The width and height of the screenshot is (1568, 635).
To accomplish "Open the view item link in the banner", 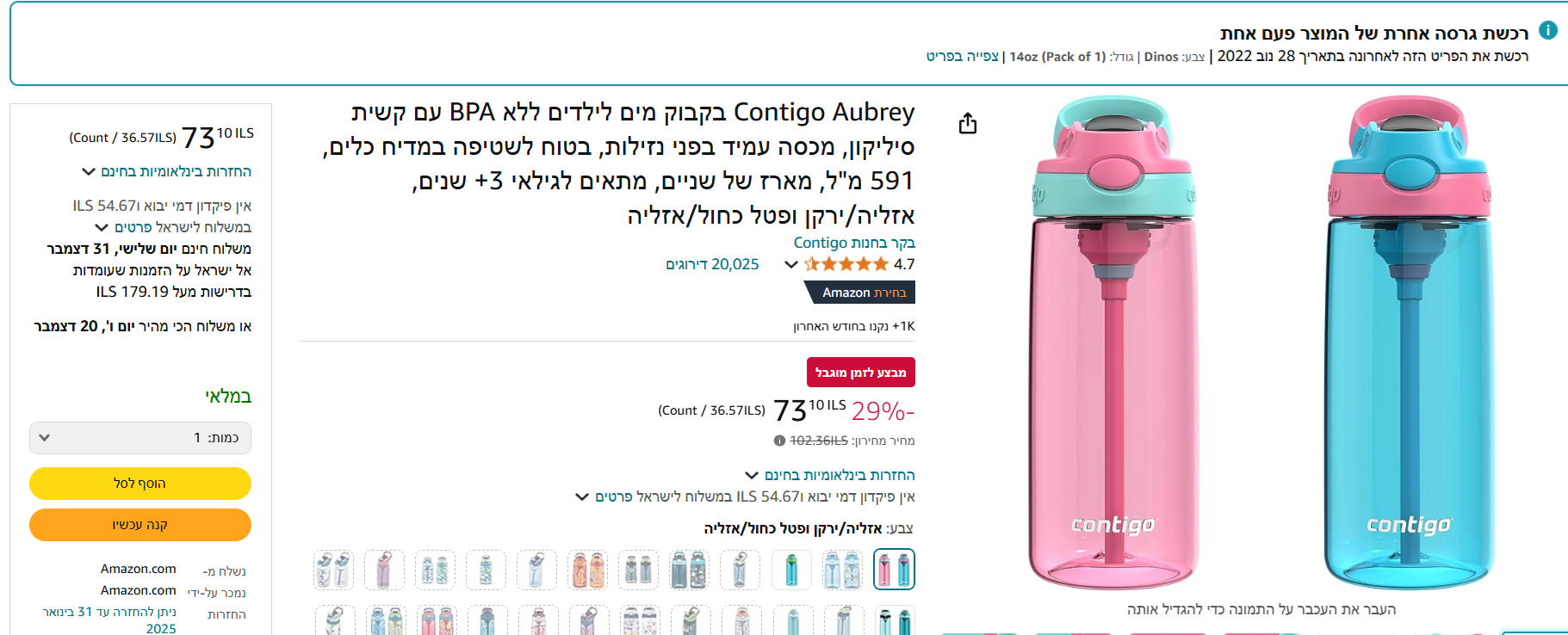I will tap(962, 56).
